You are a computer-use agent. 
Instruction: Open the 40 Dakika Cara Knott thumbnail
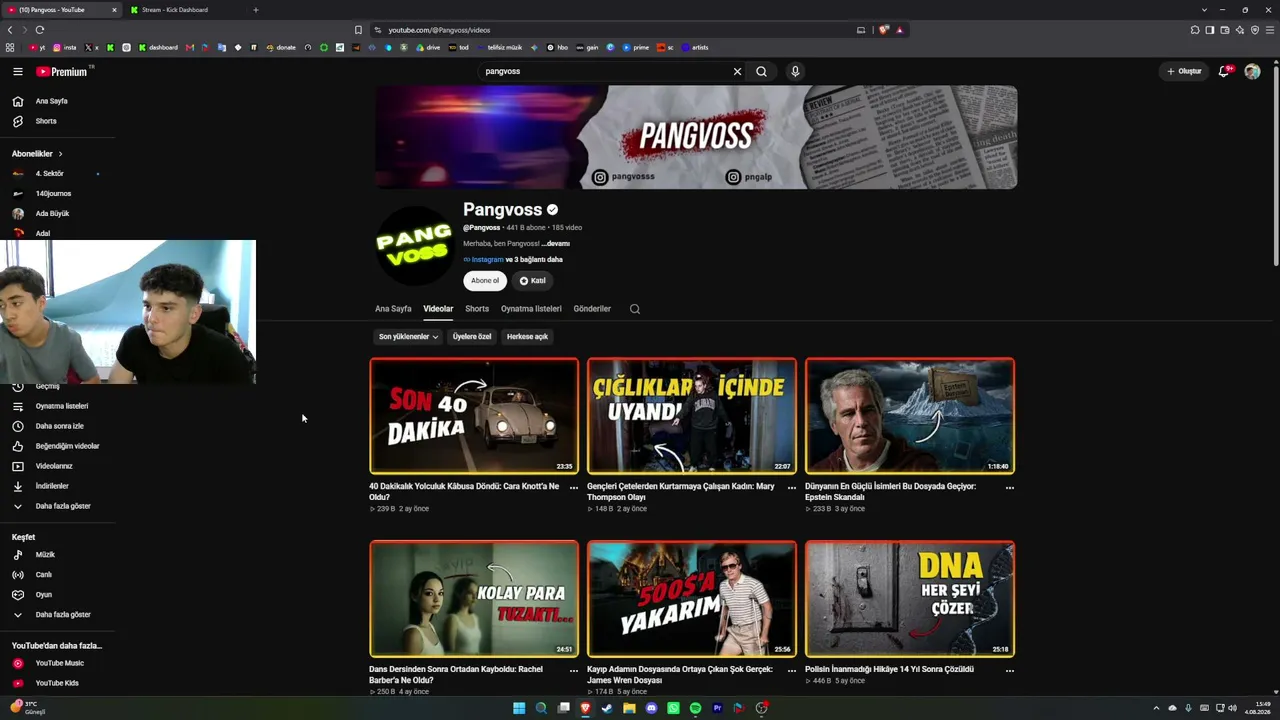pos(474,416)
